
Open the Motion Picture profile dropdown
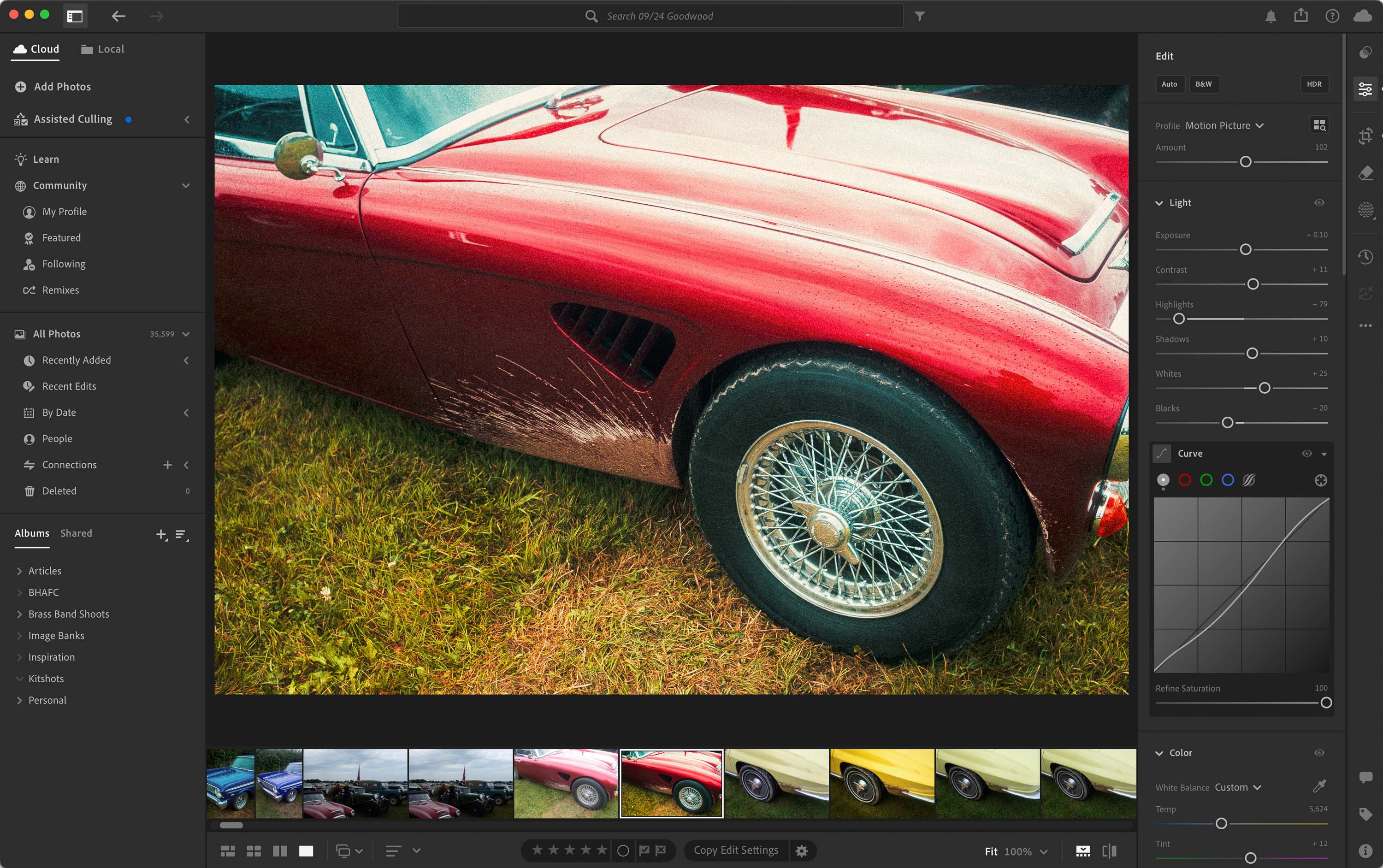click(x=1224, y=125)
